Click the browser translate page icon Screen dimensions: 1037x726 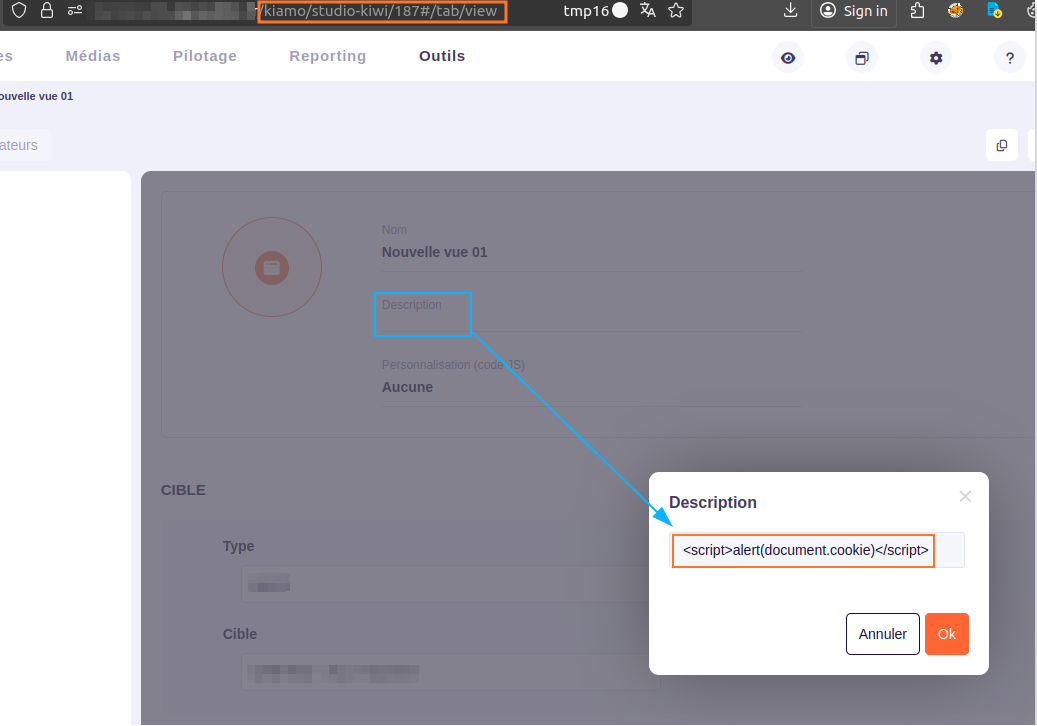tap(648, 11)
